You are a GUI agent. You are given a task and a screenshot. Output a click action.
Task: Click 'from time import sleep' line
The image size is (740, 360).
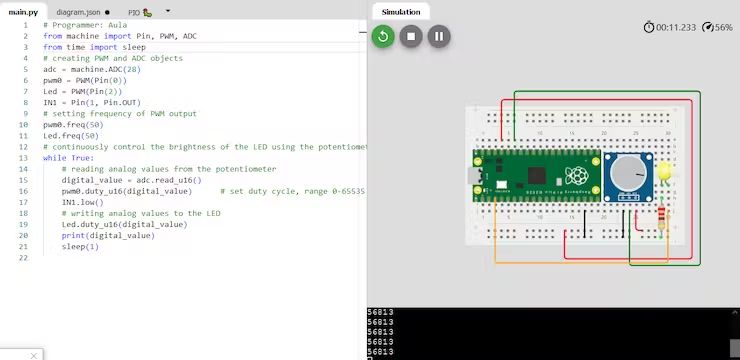click(x=94, y=47)
